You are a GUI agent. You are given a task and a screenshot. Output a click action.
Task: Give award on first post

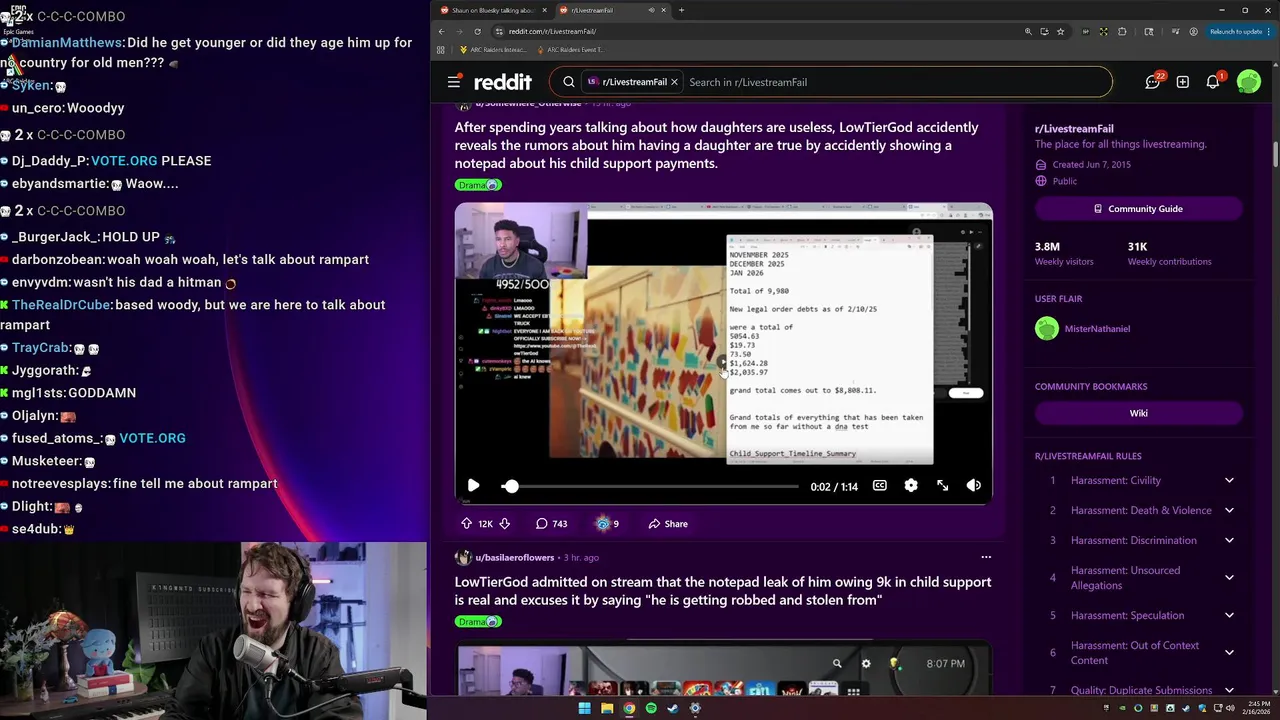[607, 524]
